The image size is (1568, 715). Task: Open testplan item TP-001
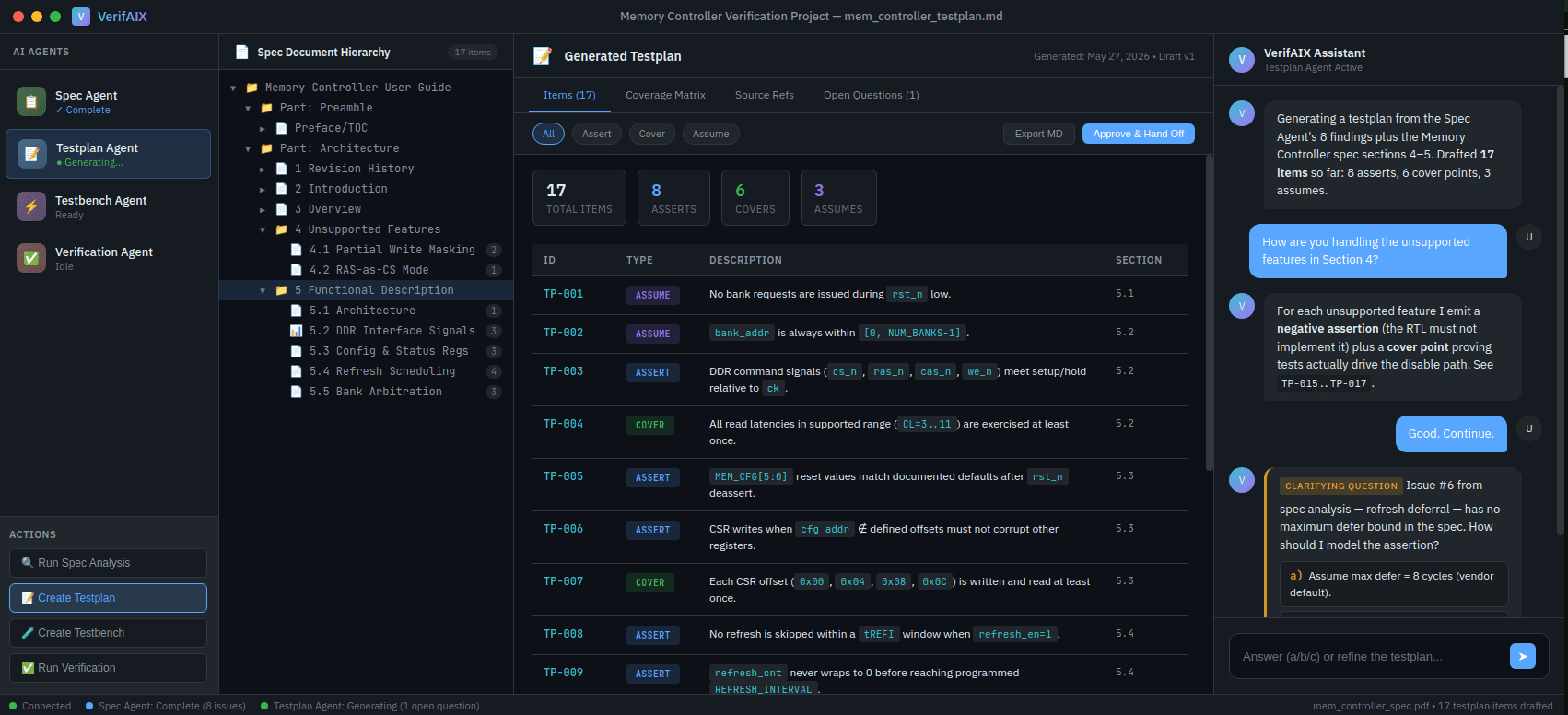click(860, 295)
